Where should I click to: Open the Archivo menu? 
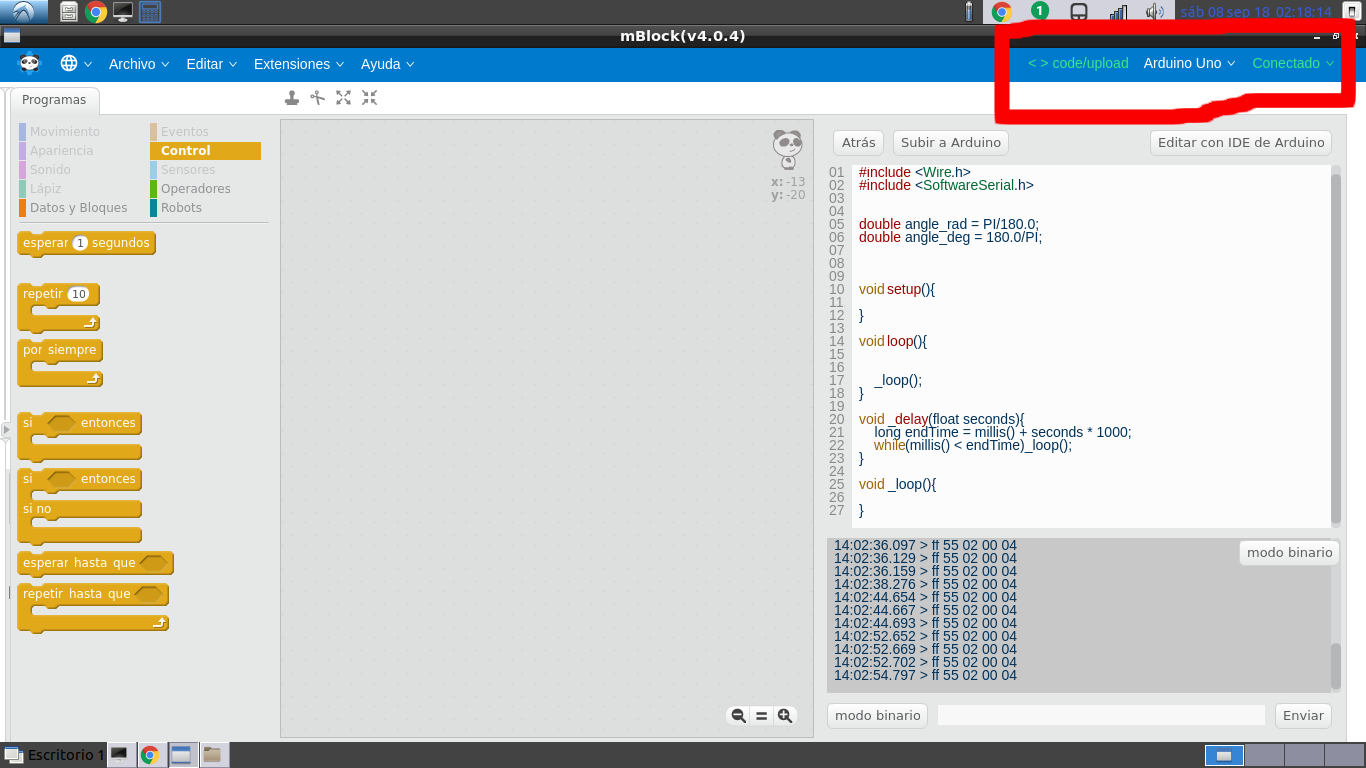click(140, 63)
